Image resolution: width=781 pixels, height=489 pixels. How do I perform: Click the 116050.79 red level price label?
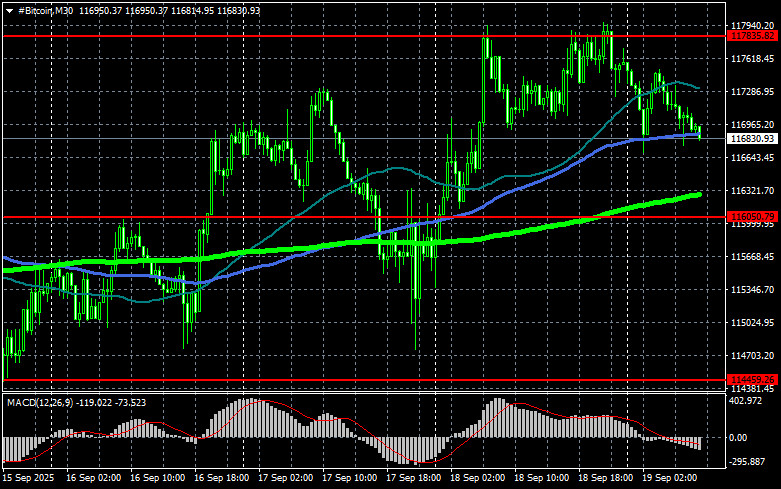pos(753,216)
